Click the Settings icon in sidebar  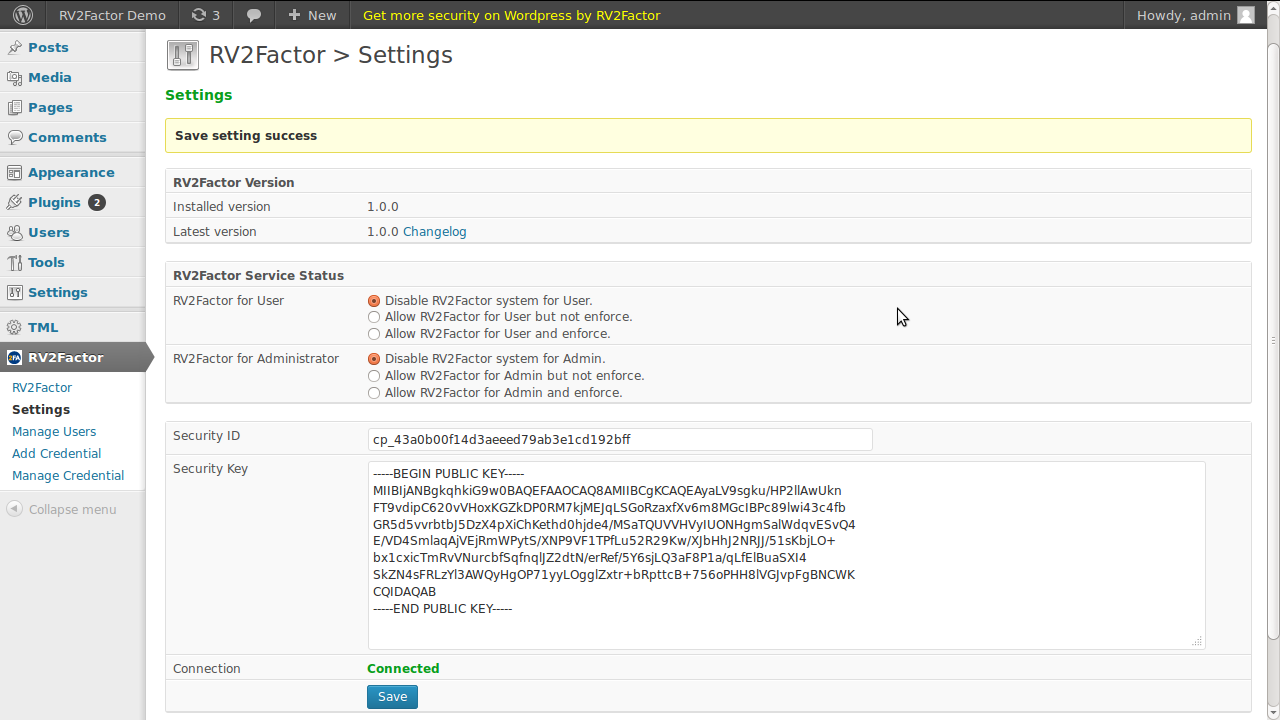click(x=14, y=292)
